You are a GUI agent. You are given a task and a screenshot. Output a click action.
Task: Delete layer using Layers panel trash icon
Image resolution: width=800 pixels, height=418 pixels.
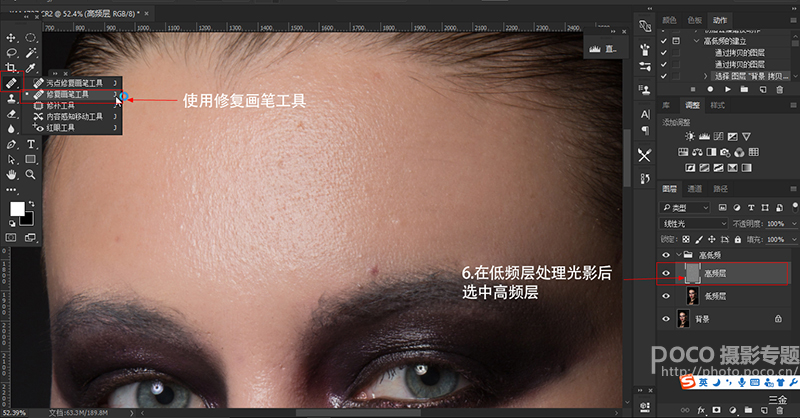coord(780,410)
